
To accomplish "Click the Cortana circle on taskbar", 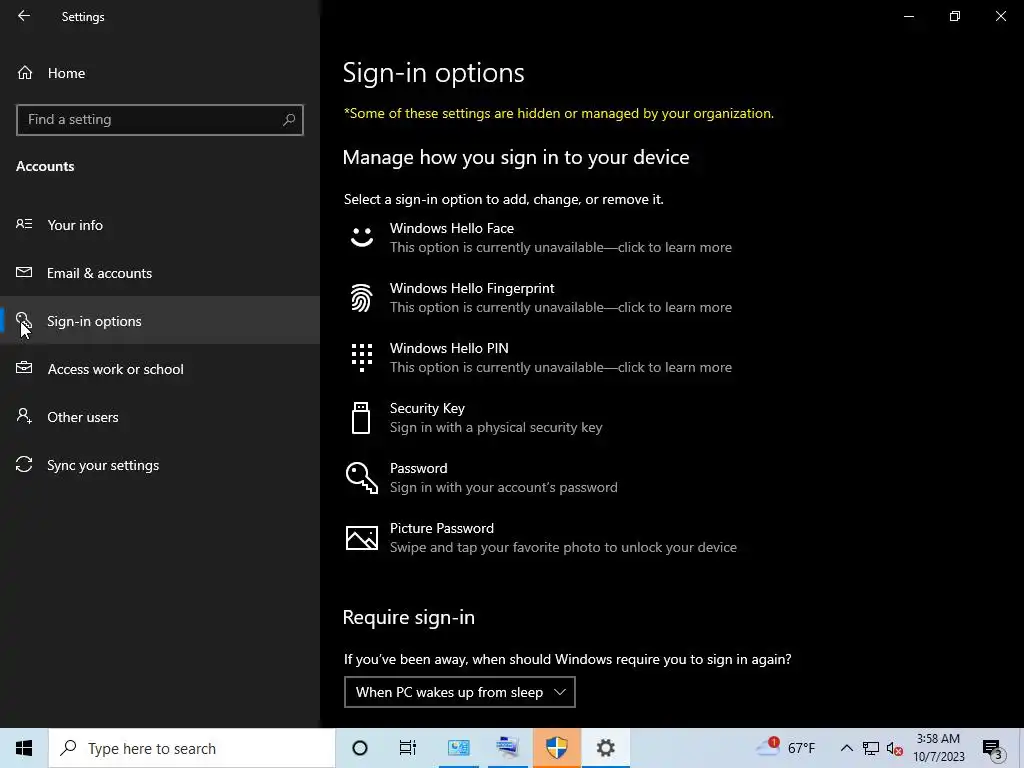I will pyautogui.click(x=360, y=748).
